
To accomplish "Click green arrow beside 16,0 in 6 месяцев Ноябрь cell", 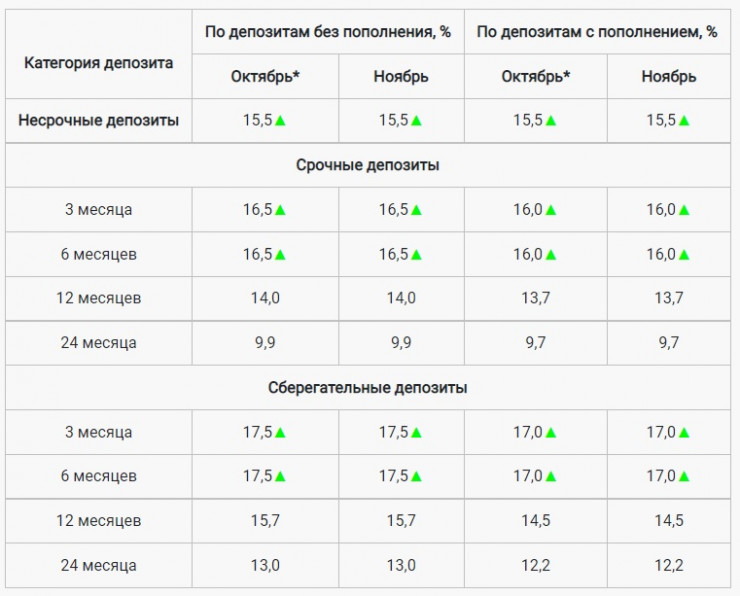I will click(684, 255).
